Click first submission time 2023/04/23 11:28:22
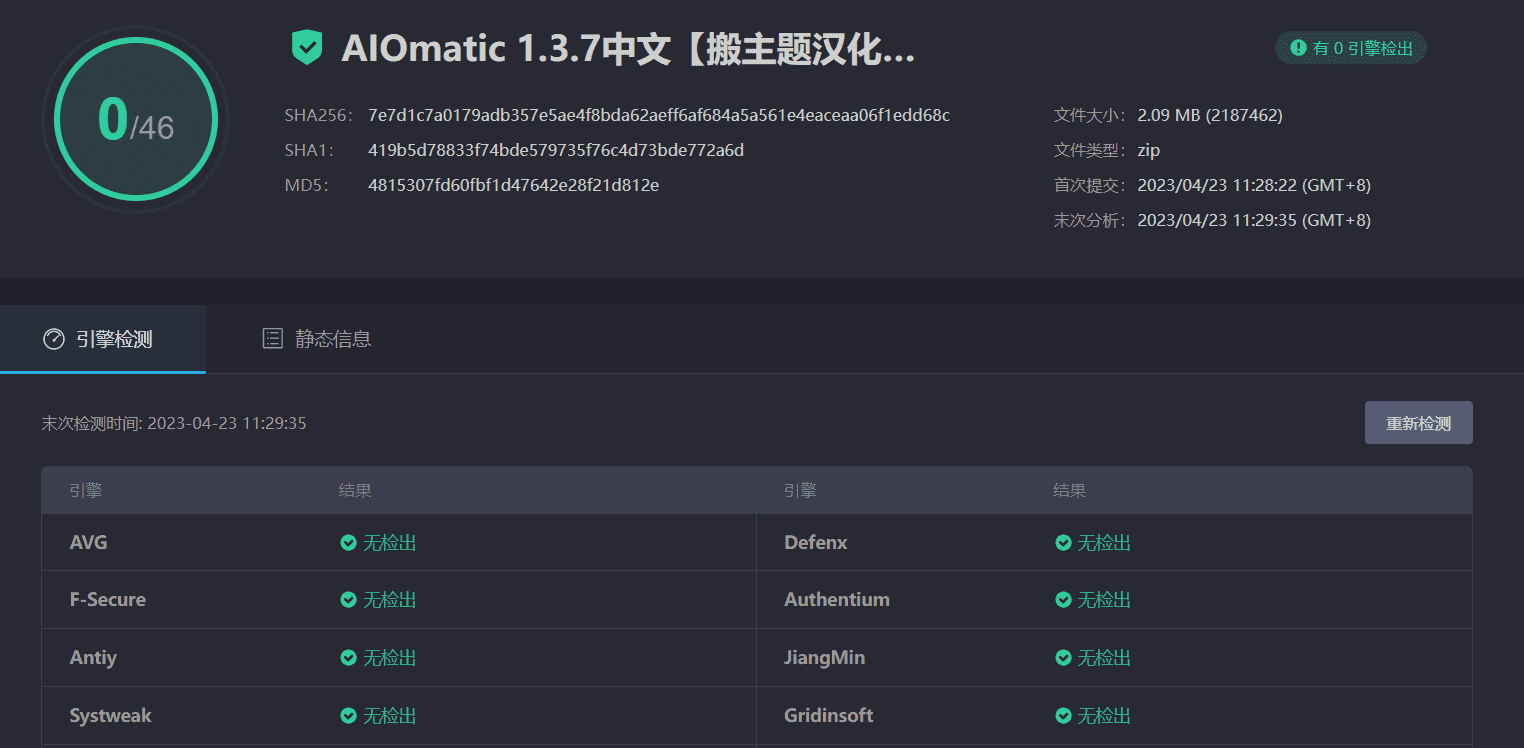This screenshot has height=748, width=1524. (x=1254, y=185)
